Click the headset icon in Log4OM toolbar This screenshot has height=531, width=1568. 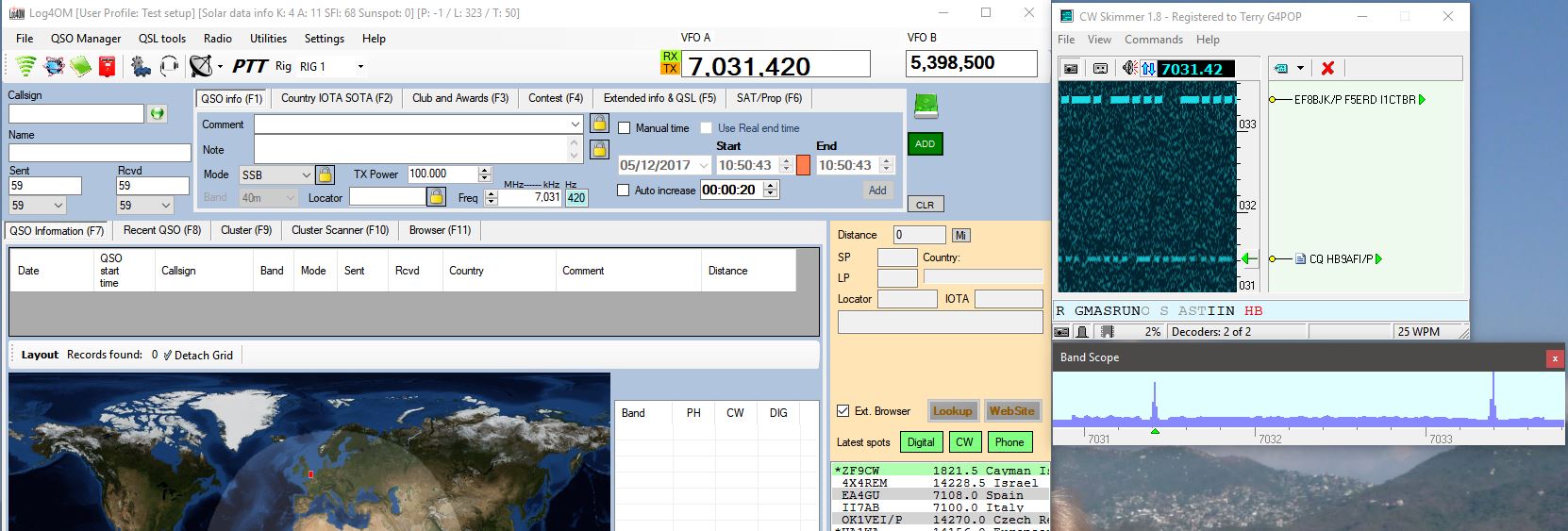pos(170,66)
